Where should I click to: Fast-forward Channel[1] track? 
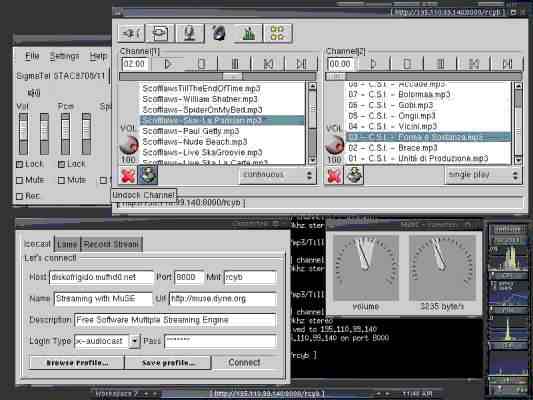pyautogui.click(x=301, y=64)
